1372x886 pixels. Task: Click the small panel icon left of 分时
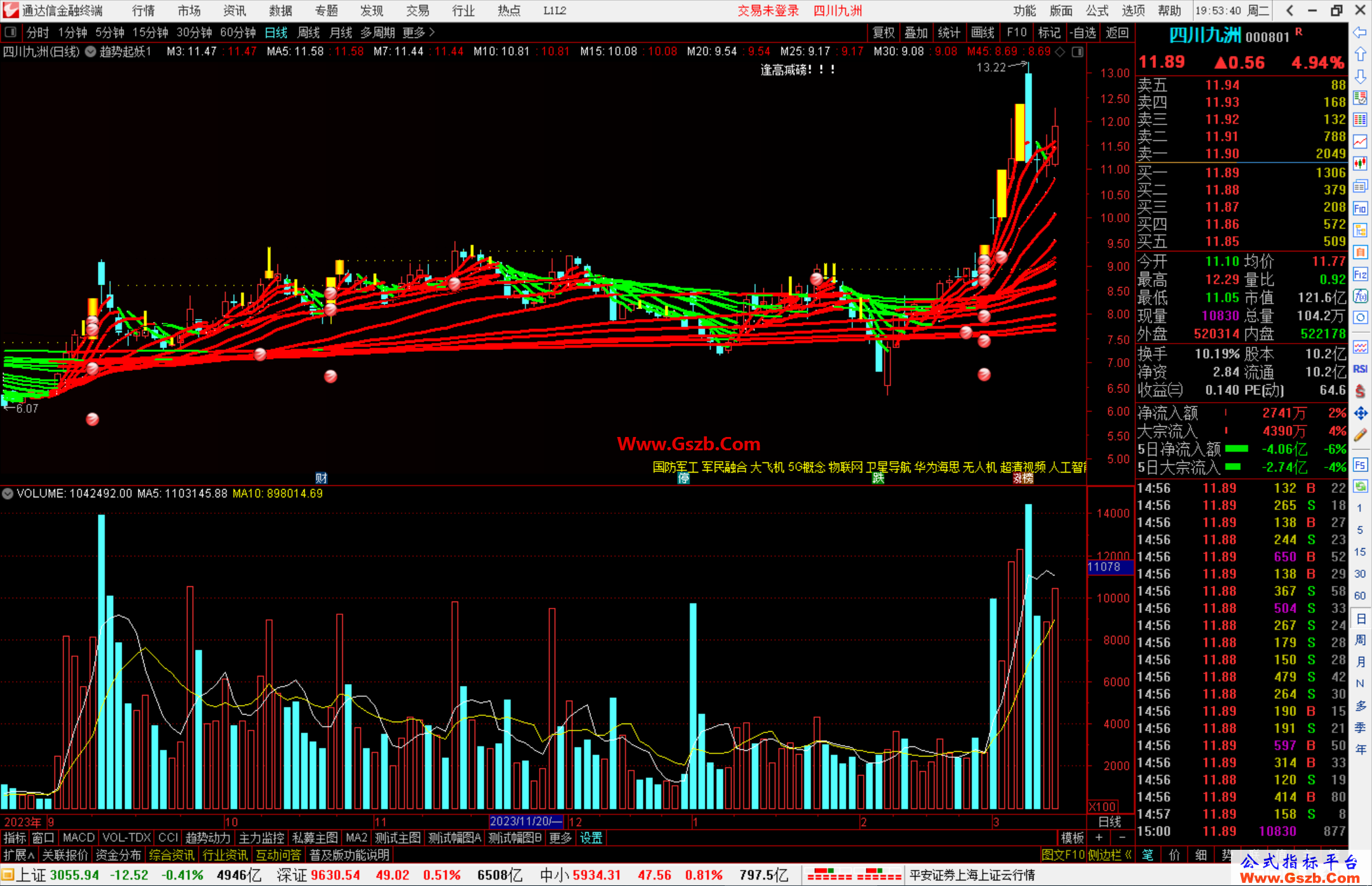(11, 32)
